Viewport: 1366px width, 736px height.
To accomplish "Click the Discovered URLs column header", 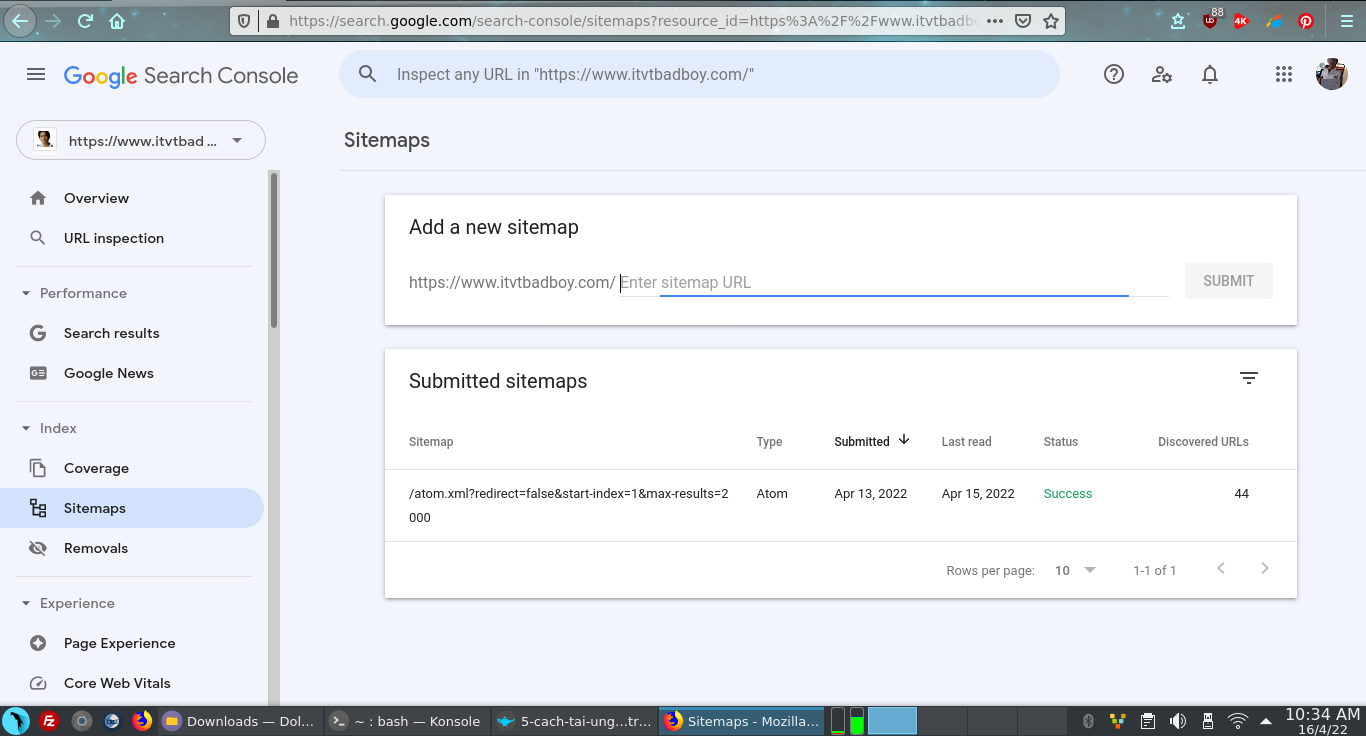I will click(x=1203, y=441).
